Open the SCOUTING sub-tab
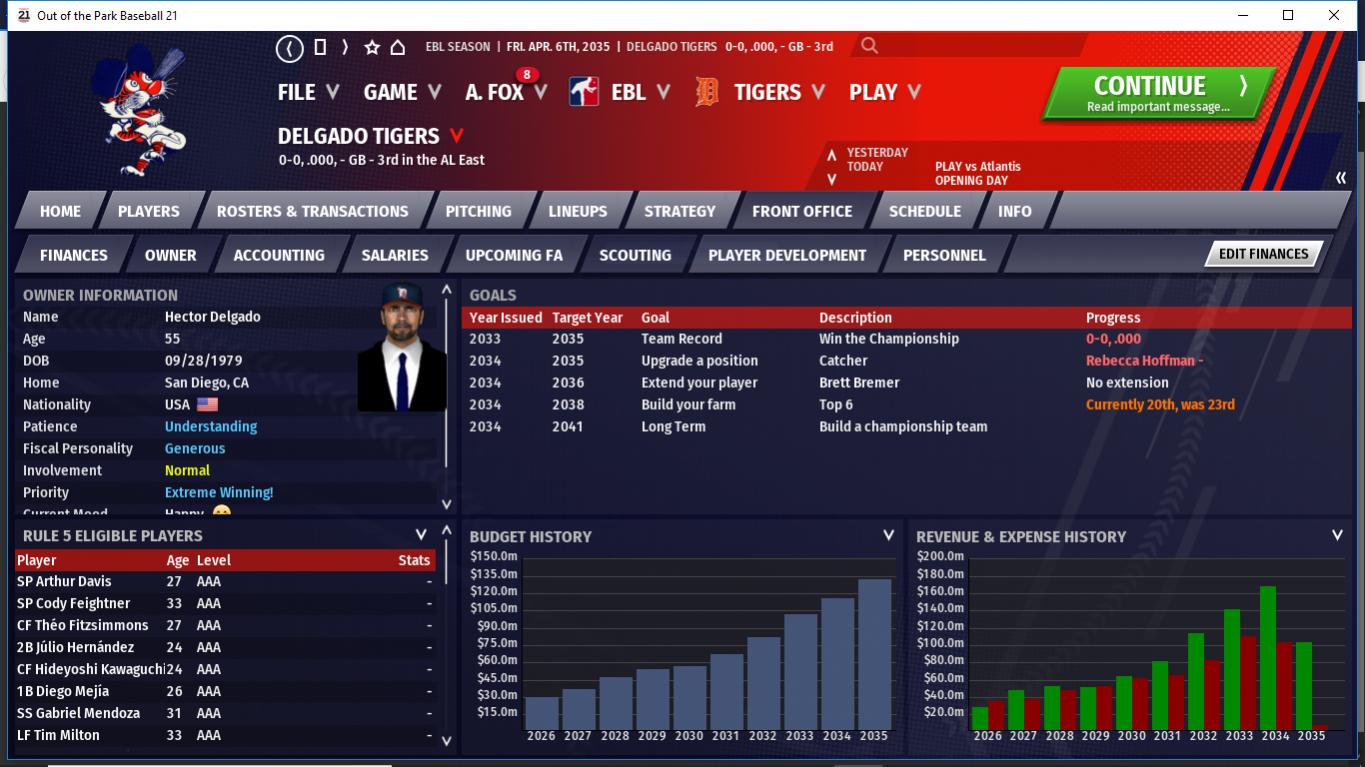This screenshot has height=767, width=1365. tap(635, 255)
